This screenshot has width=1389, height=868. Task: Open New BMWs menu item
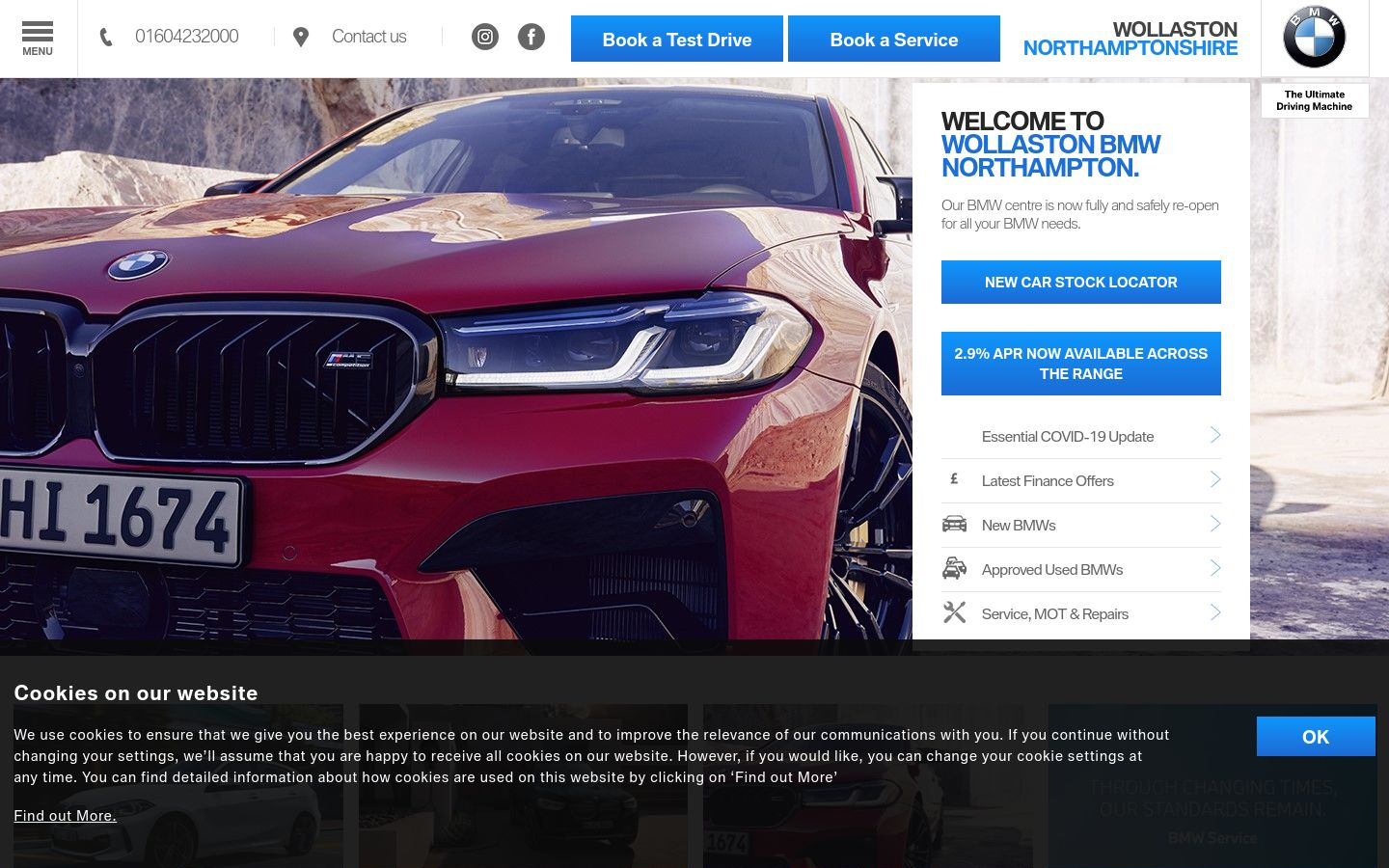(x=1081, y=526)
